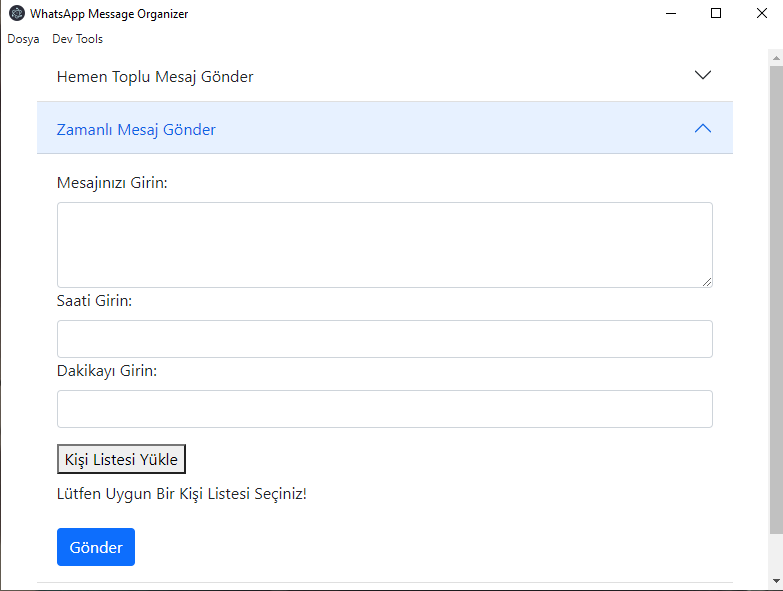Click the Kişi Listesi Yükle button
The width and height of the screenshot is (783, 591).
[x=121, y=459]
